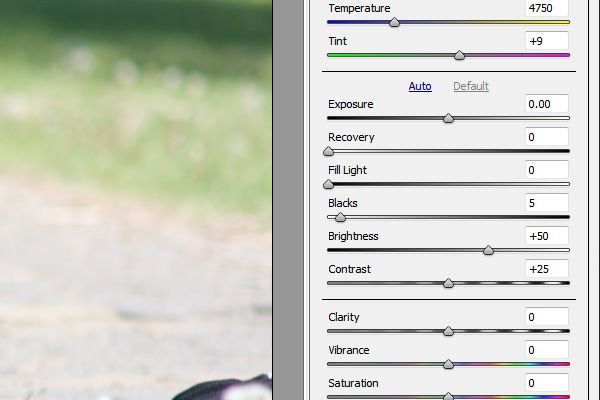Click the Clarity slider handle
This screenshot has height=400, width=600.
[x=448, y=331]
